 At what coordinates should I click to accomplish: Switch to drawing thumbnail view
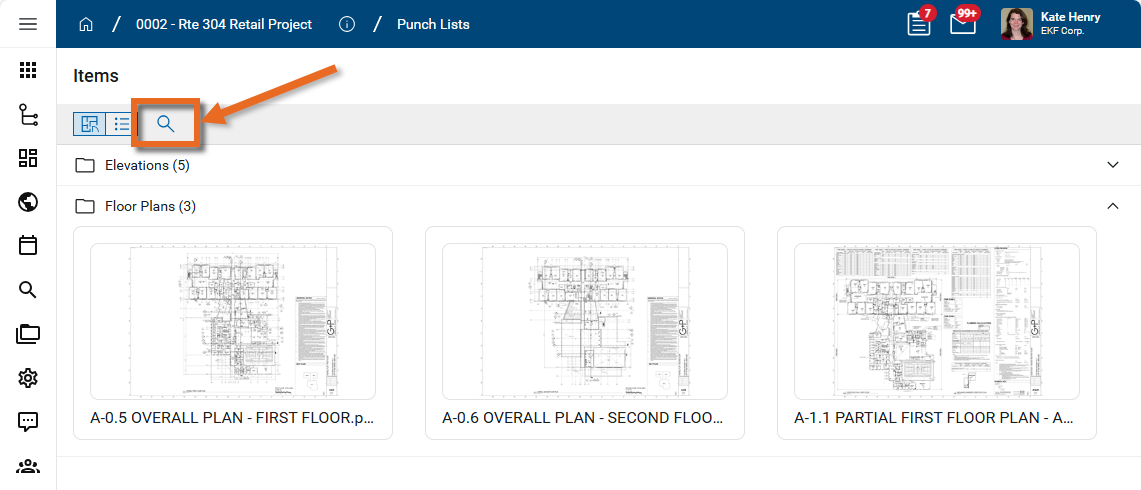[90, 124]
